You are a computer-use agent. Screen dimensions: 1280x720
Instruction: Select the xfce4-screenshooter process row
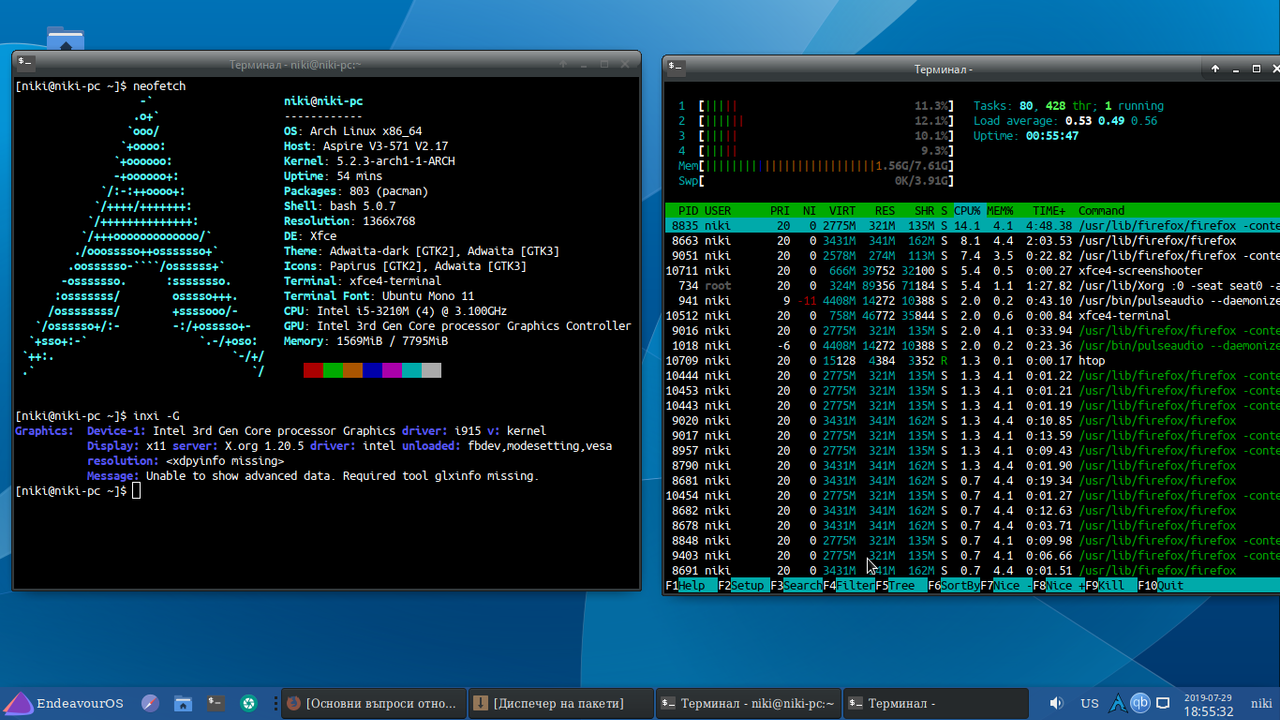972,271
